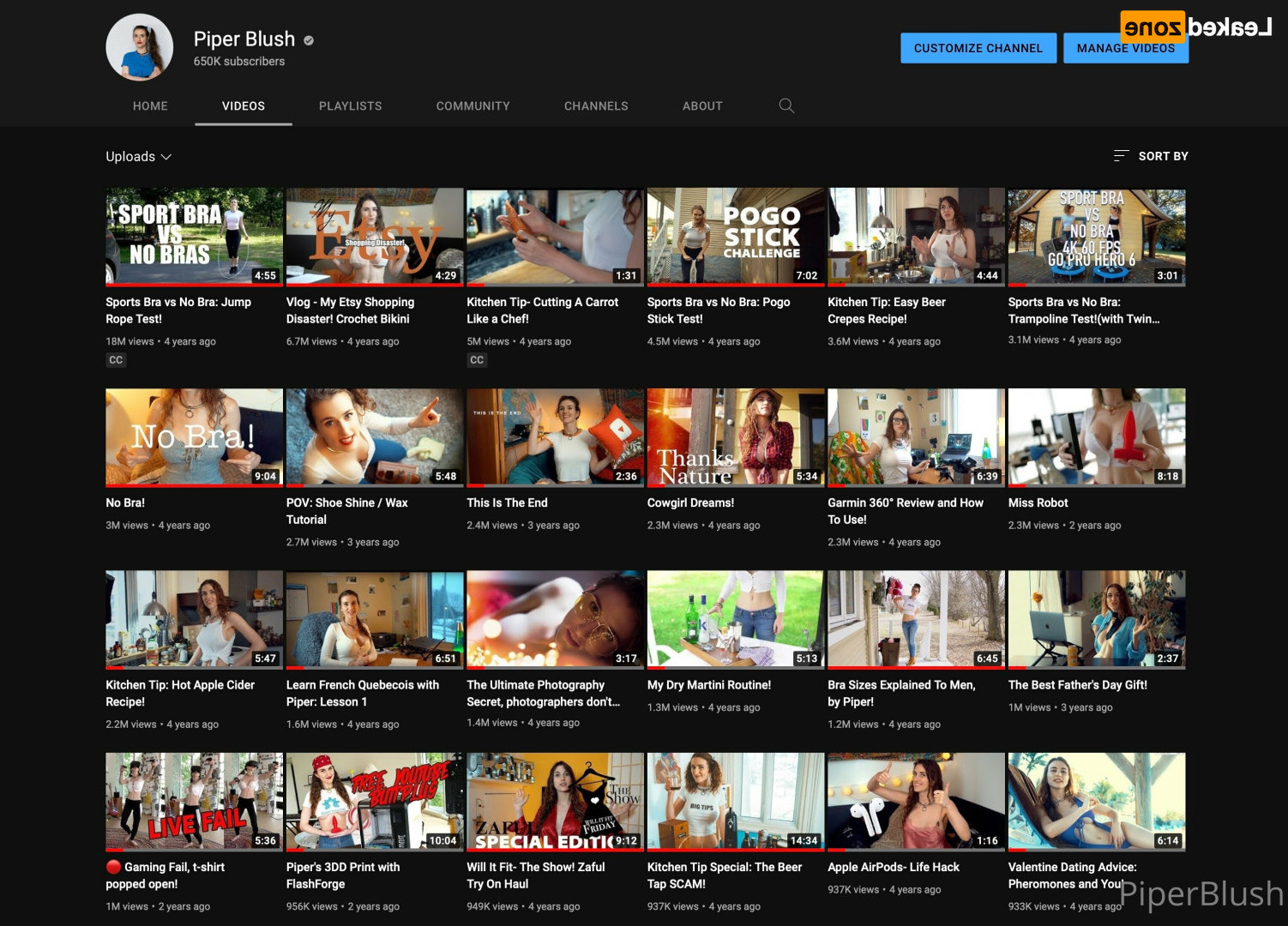Select the VIDEOS tab
The image size is (1288, 926).
click(x=244, y=105)
